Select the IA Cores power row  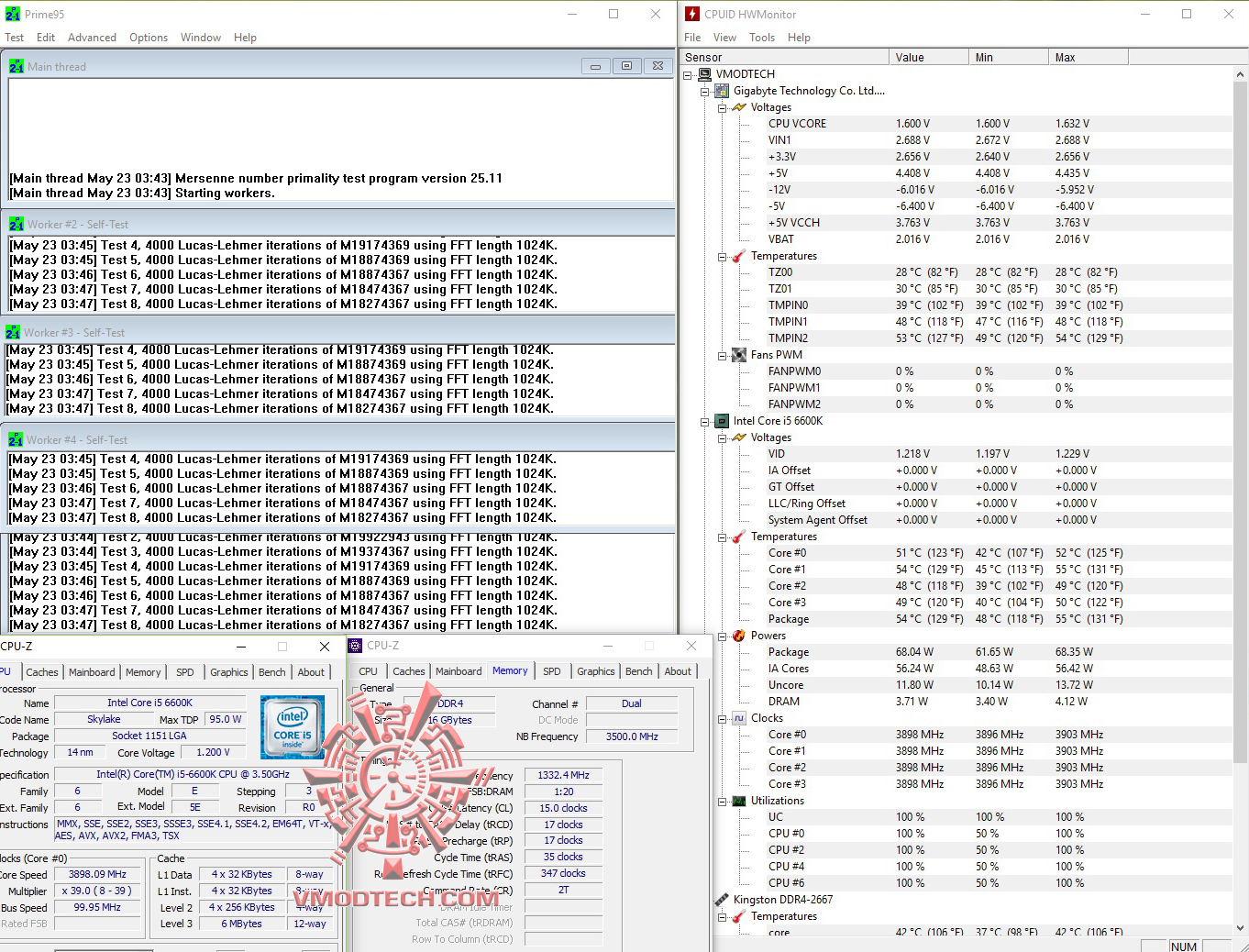(x=999, y=669)
